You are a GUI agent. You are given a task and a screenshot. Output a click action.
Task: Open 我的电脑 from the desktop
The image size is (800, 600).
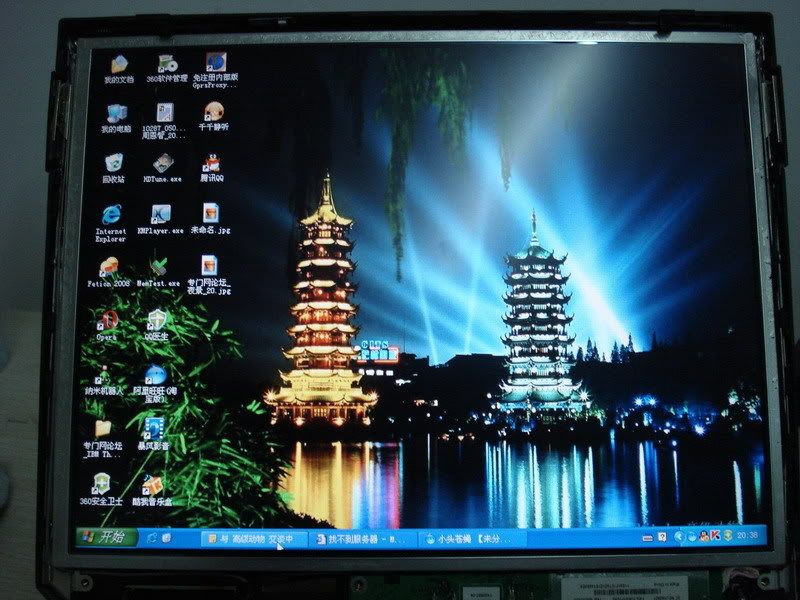click(115, 112)
